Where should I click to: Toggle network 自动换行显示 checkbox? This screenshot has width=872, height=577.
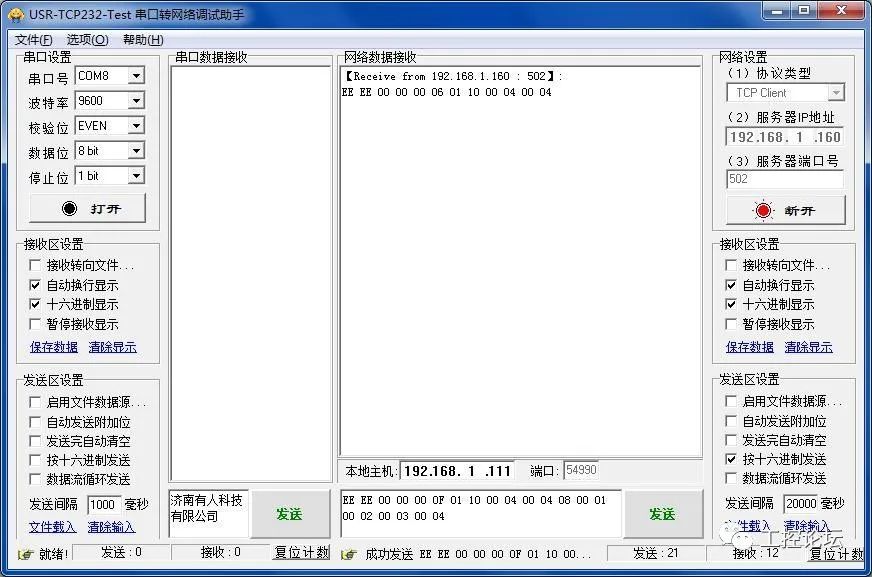click(x=731, y=285)
